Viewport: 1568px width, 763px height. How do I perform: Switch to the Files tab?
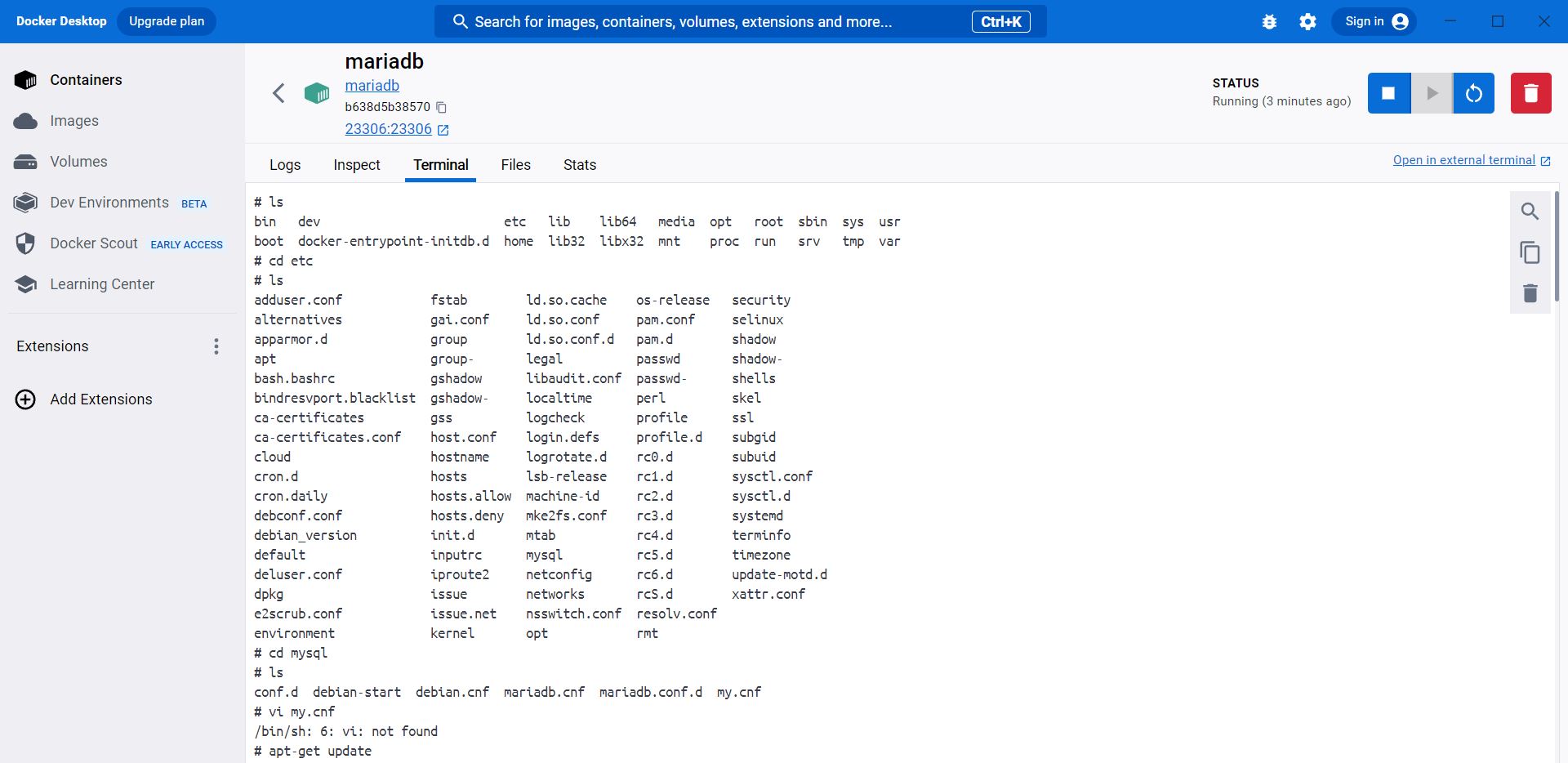pos(516,165)
